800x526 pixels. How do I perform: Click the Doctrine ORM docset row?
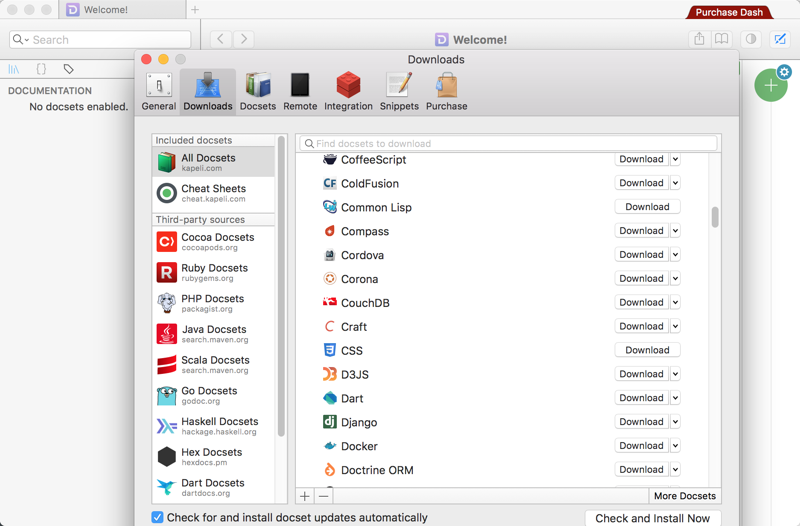click(x=503, y=470)
